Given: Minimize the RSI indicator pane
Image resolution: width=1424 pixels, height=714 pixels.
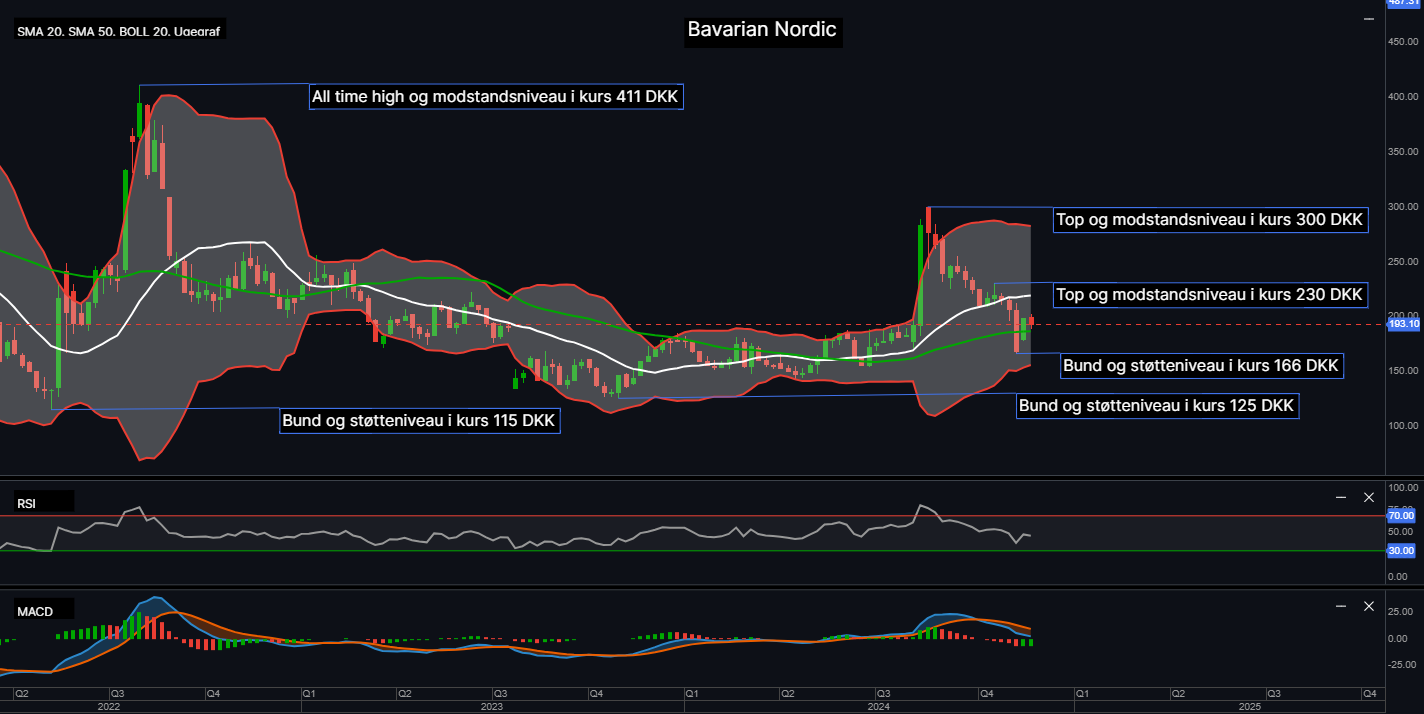Looking at the screenshot, I should point(1341,497).
